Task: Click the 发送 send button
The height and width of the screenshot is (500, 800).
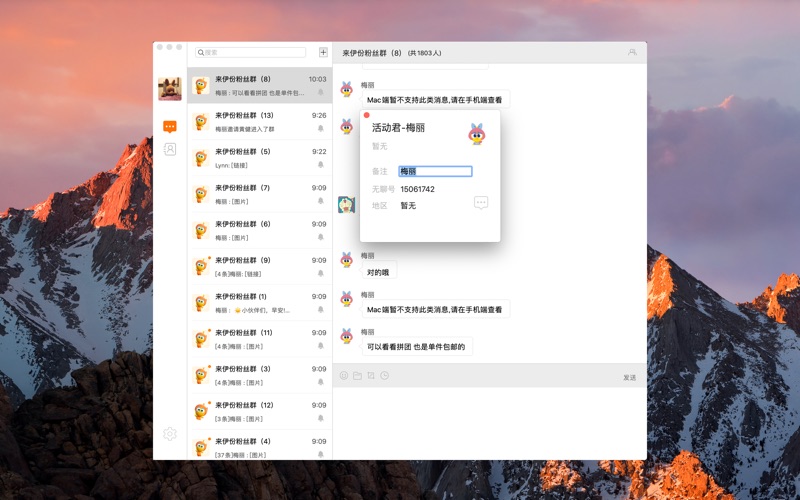Action: [x=630, y=378]
